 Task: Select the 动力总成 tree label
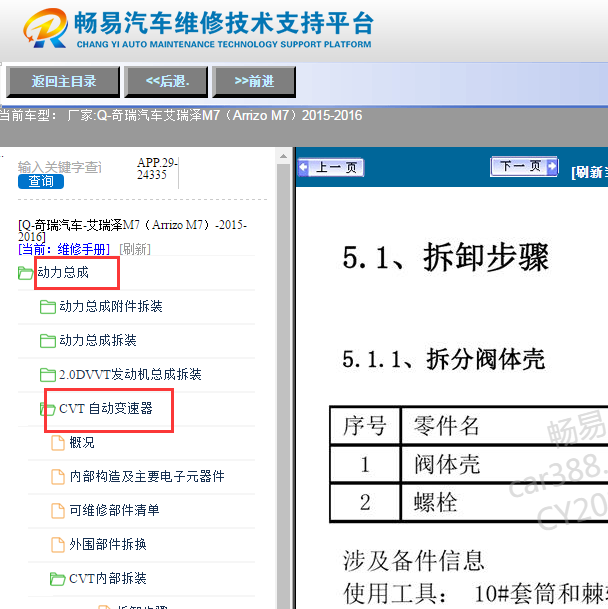[63, 273]
